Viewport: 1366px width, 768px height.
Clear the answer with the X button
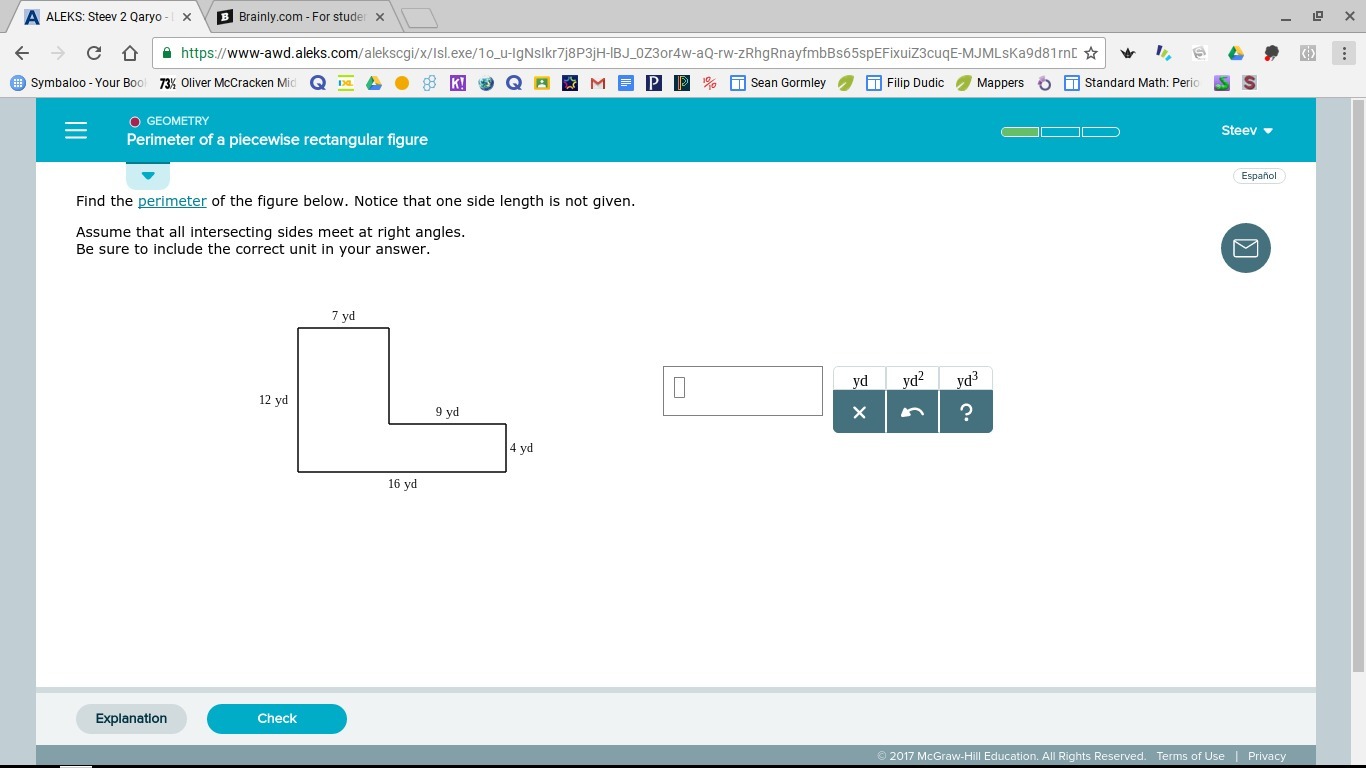(x=859, y=412)
